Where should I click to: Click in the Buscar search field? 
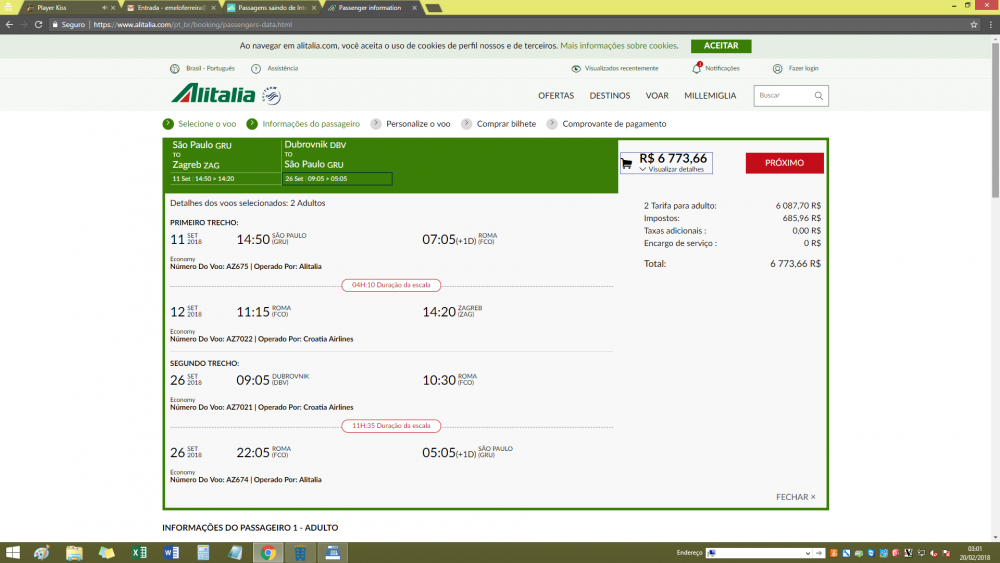point(785,96)
